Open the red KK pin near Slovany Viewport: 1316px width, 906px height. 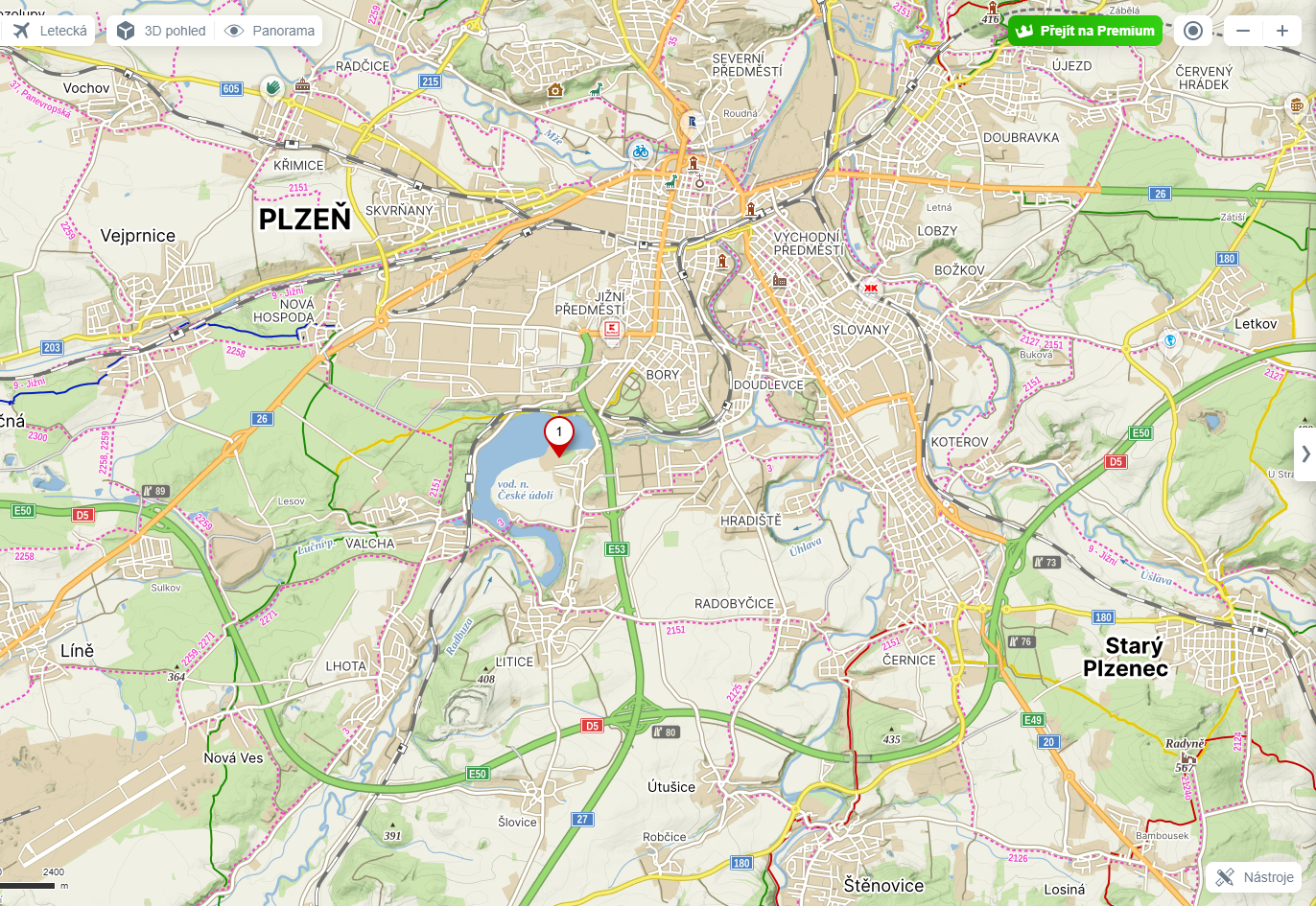(871, 288)
